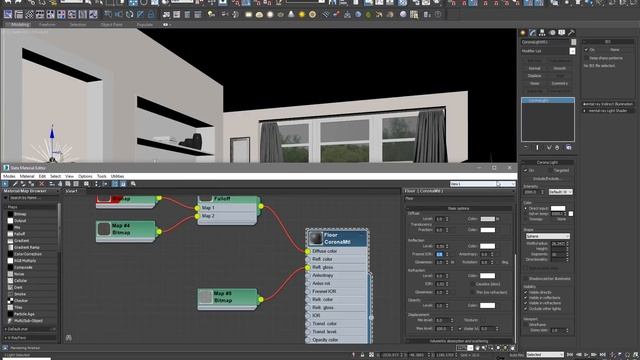Select the Checker map in browser list
The image size is (640, 360).
[20, 301]
